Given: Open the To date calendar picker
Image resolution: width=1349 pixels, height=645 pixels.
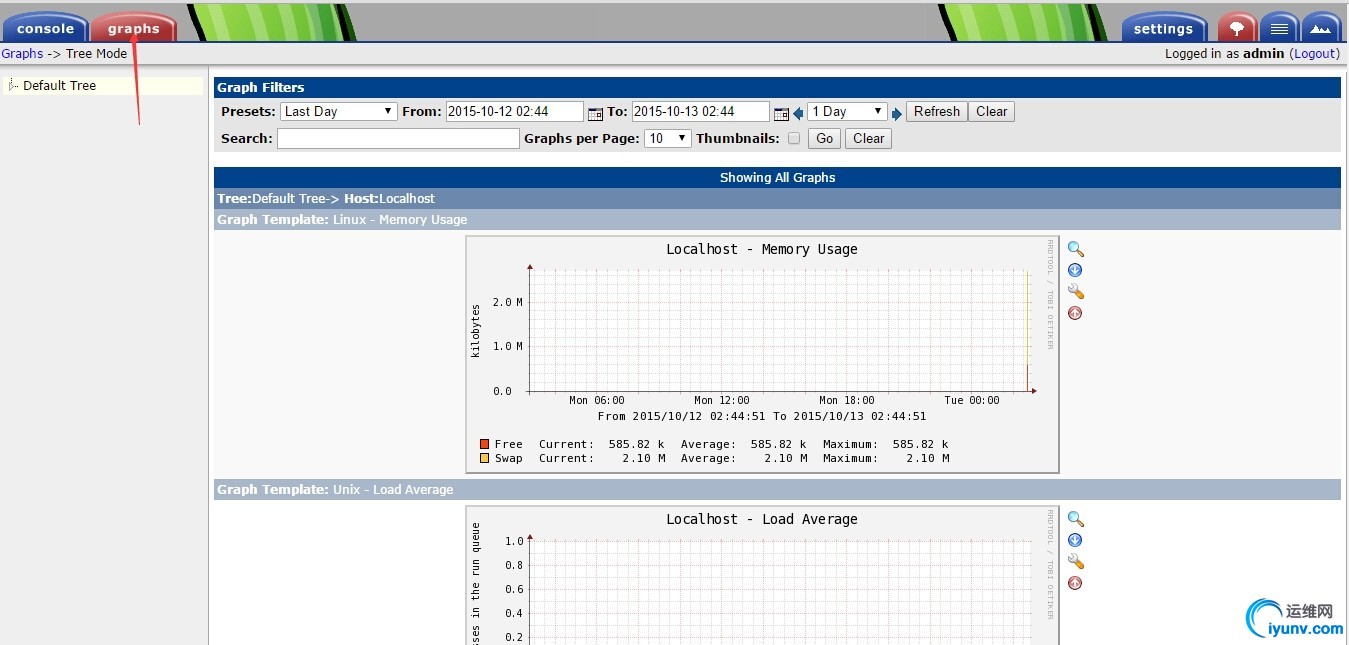Looking at the screenshot, I should tap(781, 114).
